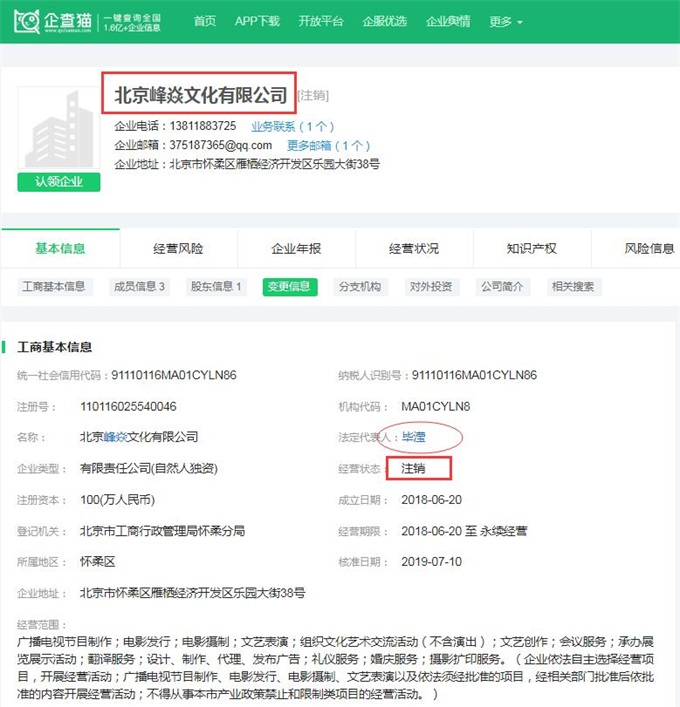Switch to the 企业年报 tab
This screenshot has height=707, width=680.
tap(296, 248)
